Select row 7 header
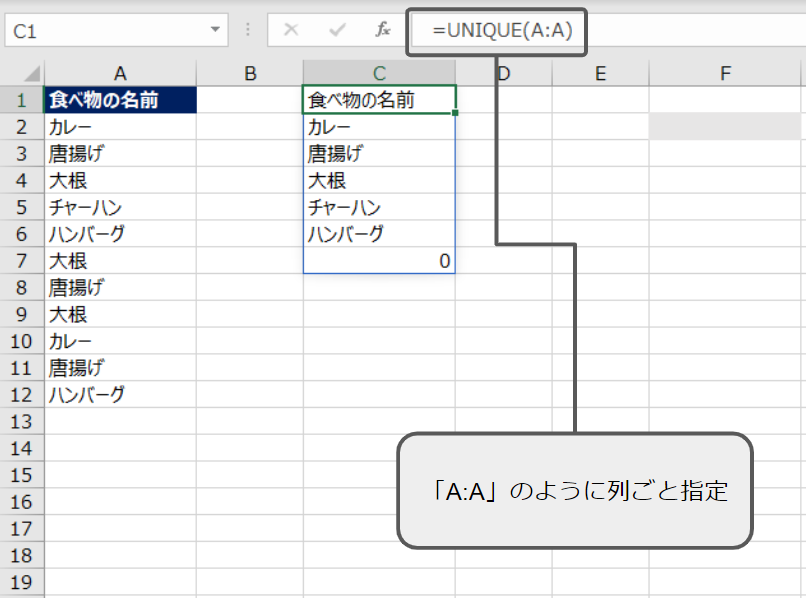Screen dimensions: 806x598 click(x=22, y=260)
